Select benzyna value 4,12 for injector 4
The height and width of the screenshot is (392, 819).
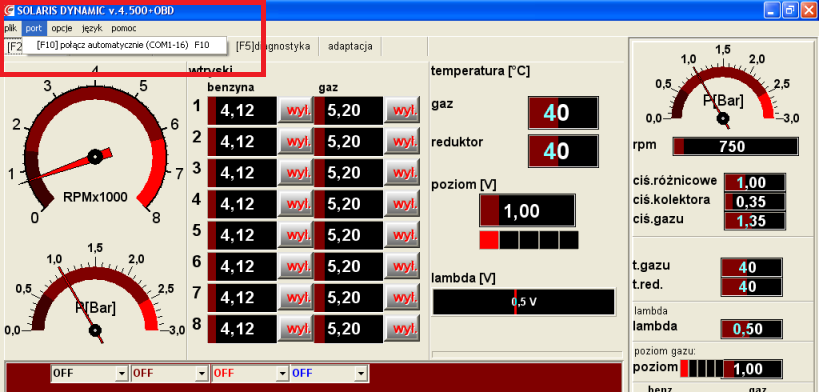(242, 204)
